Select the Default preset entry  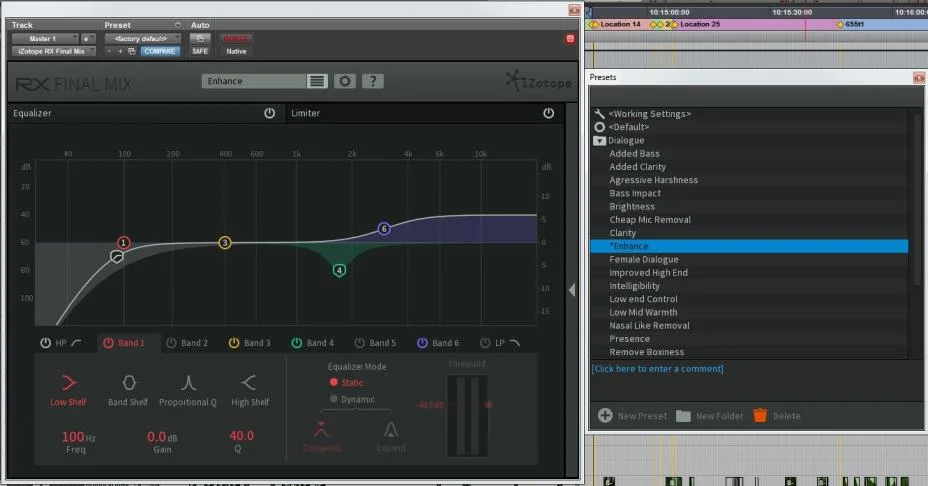click(x=749, y=127)
